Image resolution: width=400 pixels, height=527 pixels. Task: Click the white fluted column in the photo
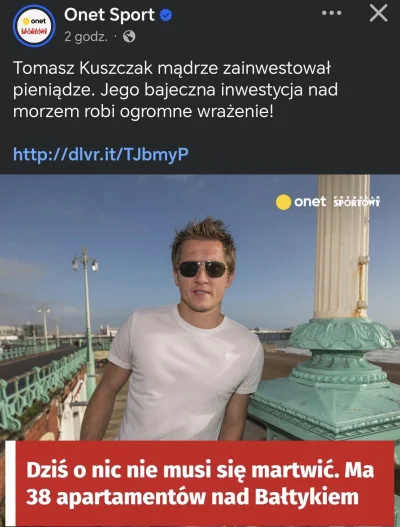tap(342, 246)
